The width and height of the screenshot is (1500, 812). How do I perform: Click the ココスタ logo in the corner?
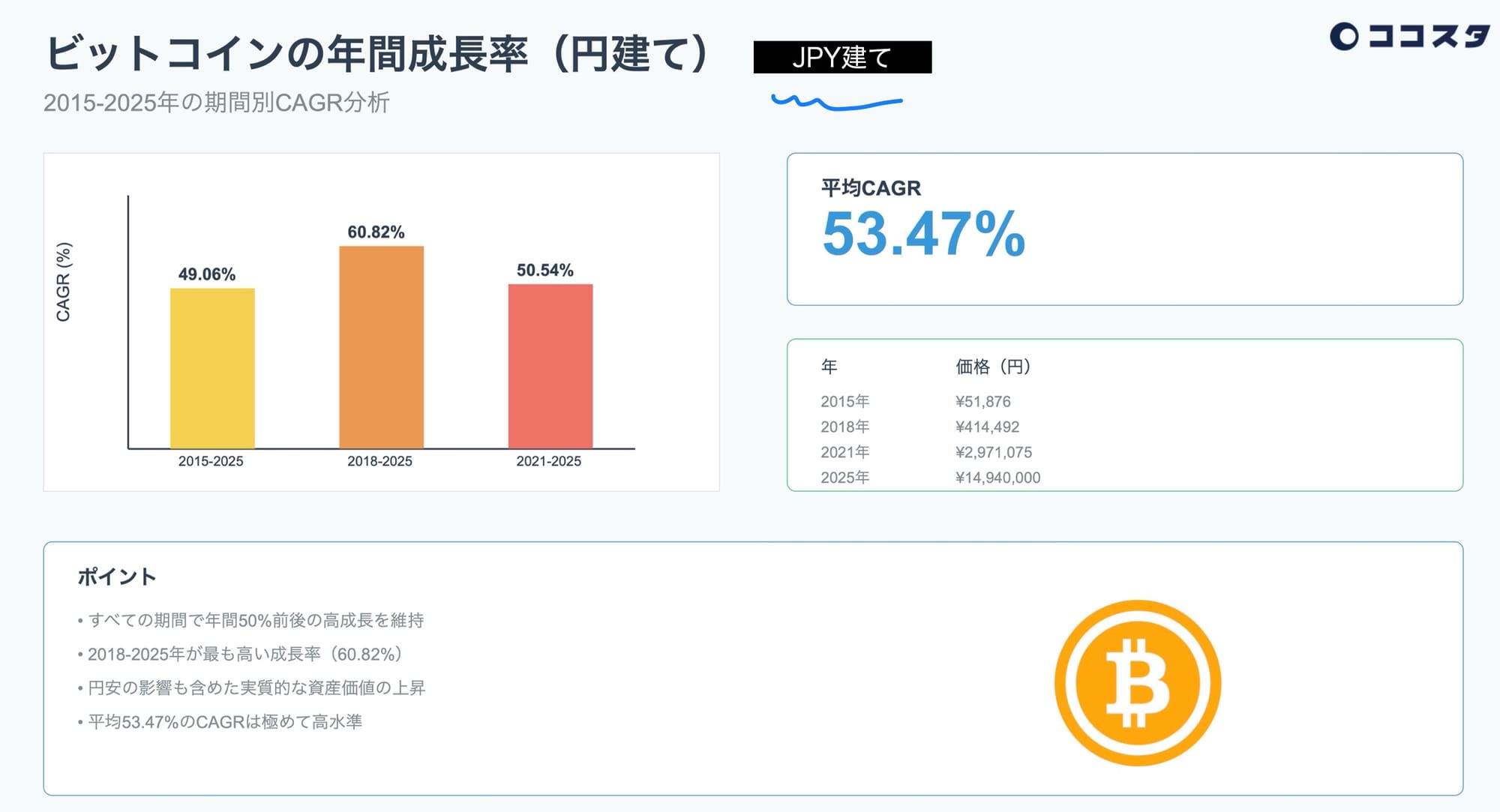coord(1409,35)
